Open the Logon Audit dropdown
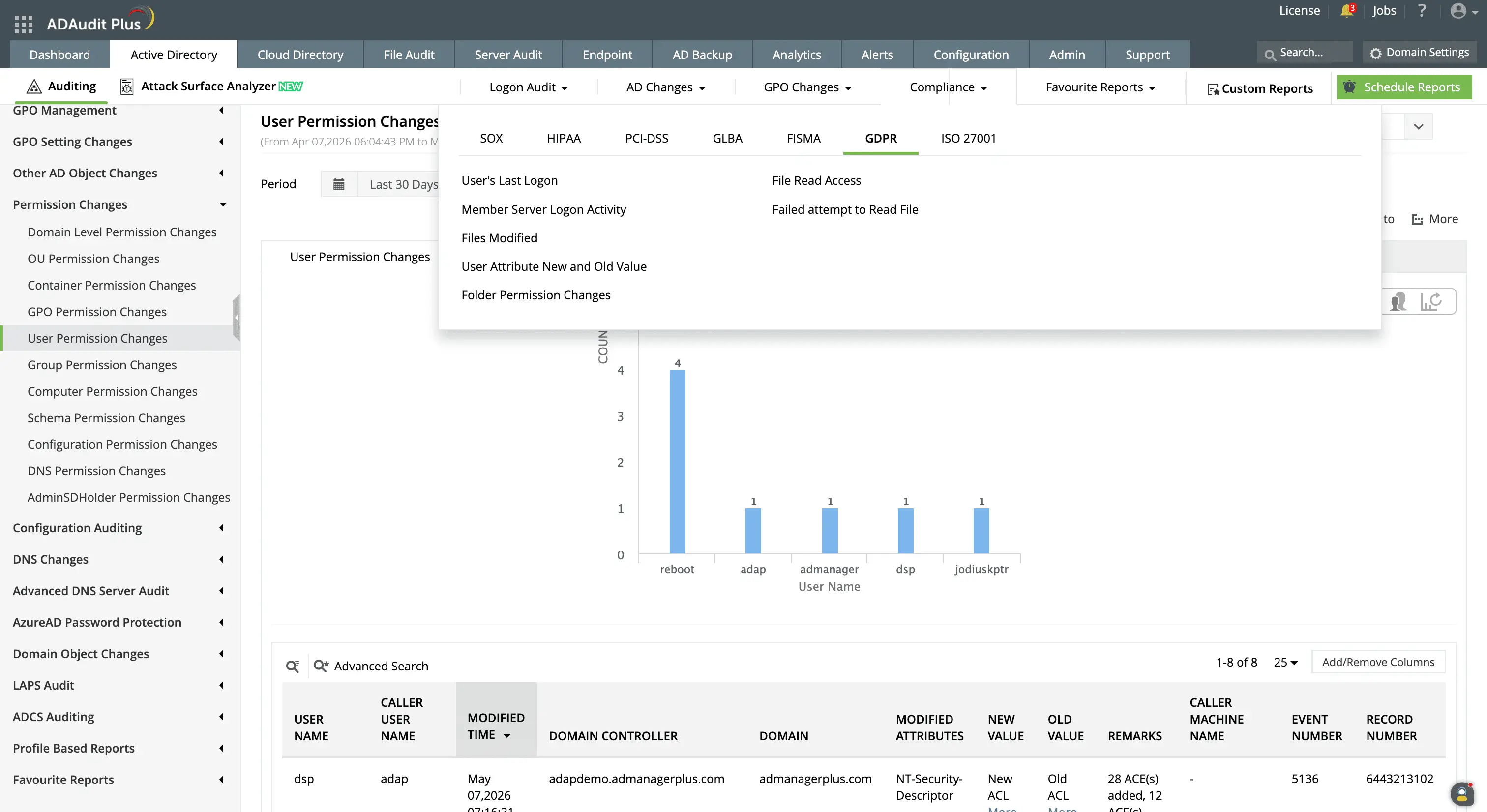 pos(528,87)
